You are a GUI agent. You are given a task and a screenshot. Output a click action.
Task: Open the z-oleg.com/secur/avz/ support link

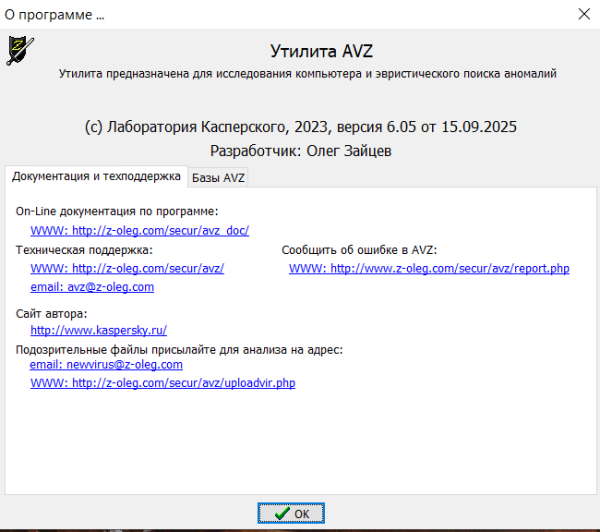[x=127, y=268]
